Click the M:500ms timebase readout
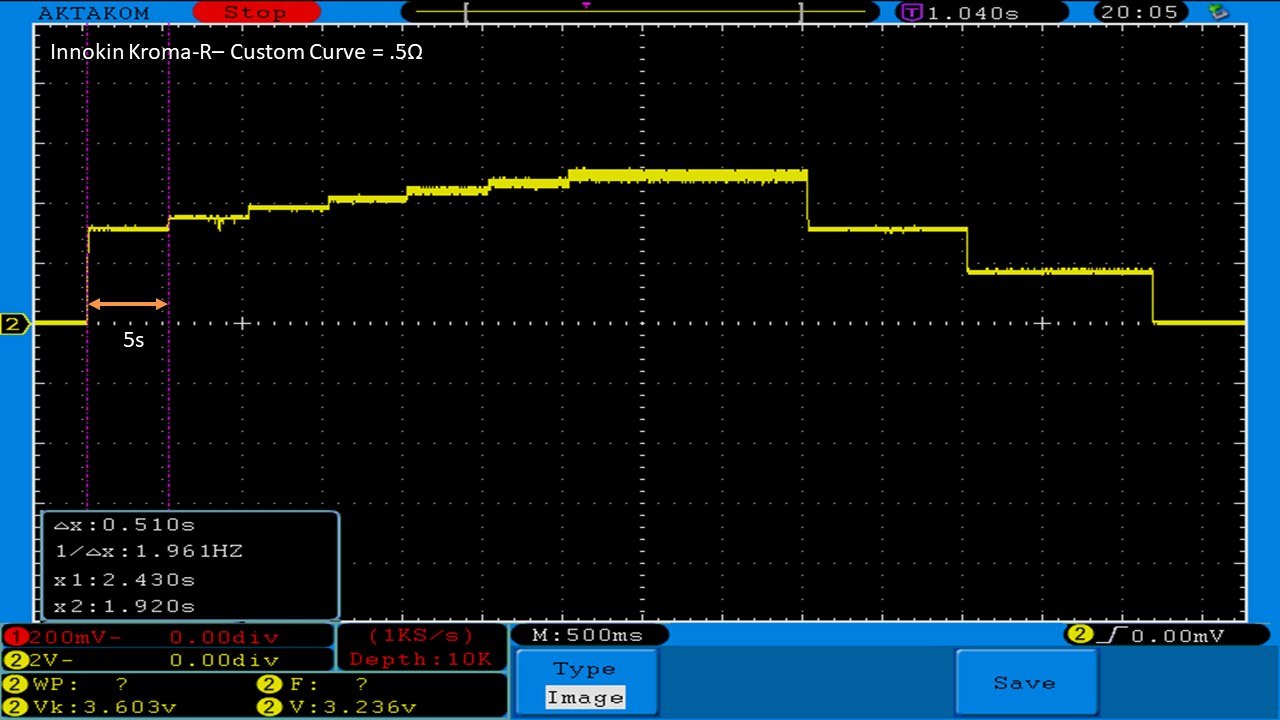The image size is (1280, 720). point(588,635)
